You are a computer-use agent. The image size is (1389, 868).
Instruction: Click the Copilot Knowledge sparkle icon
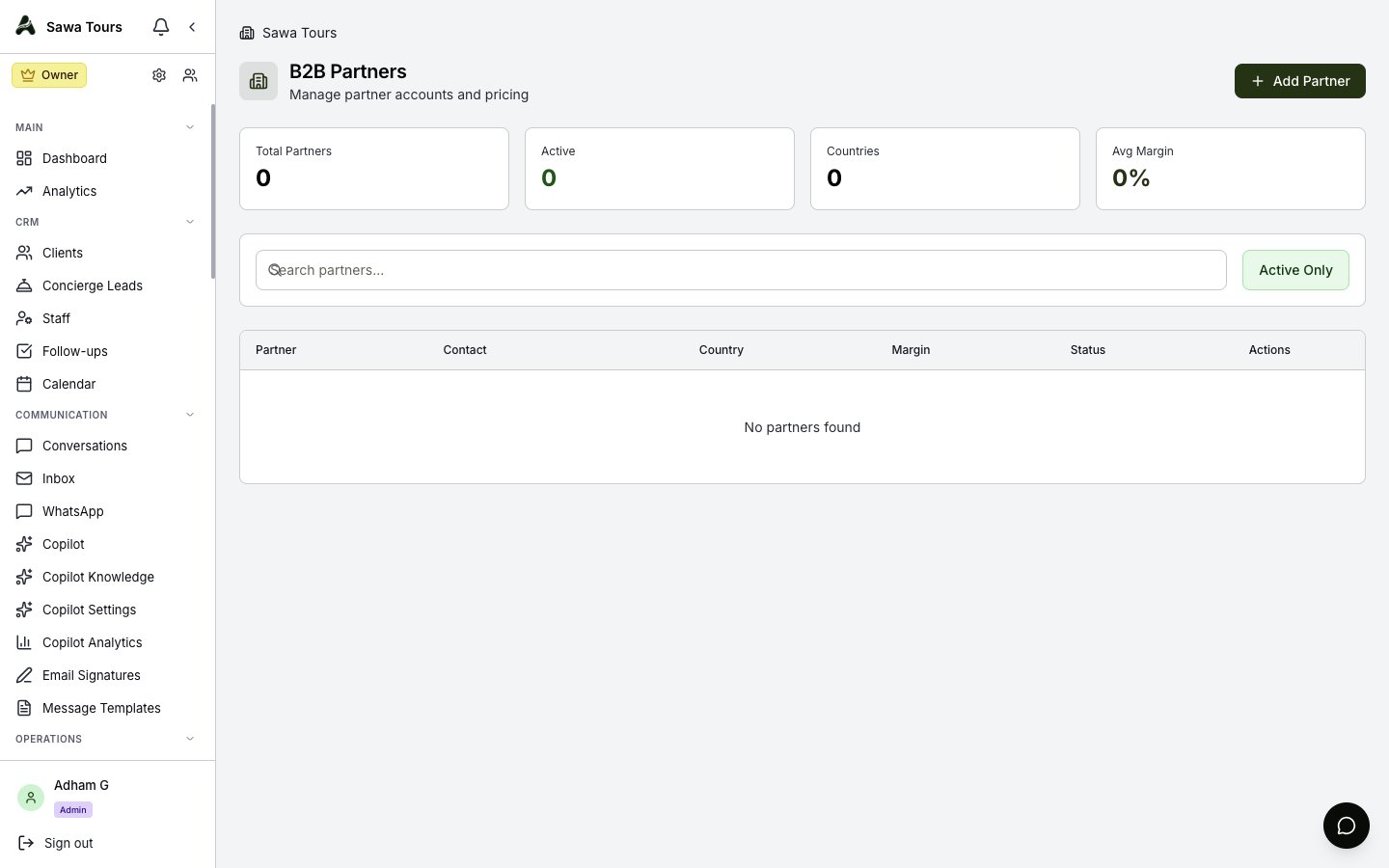[x=24, y=577]
